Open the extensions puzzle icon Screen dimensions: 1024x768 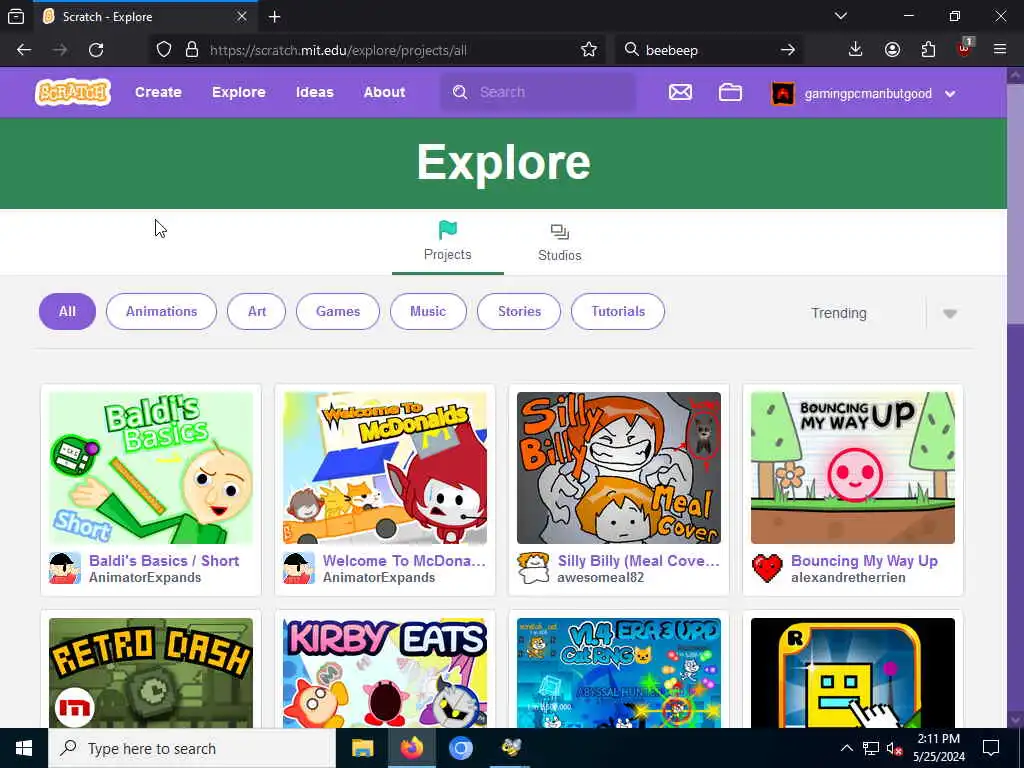[x=928, y=50]
